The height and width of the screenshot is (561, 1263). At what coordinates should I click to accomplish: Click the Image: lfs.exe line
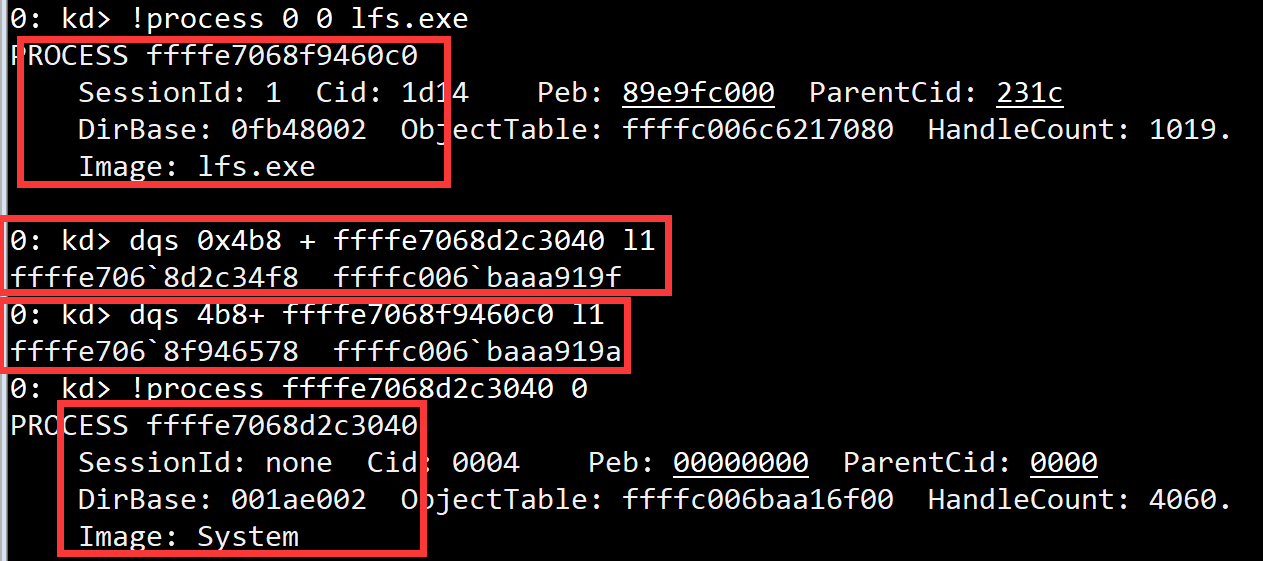197,167
